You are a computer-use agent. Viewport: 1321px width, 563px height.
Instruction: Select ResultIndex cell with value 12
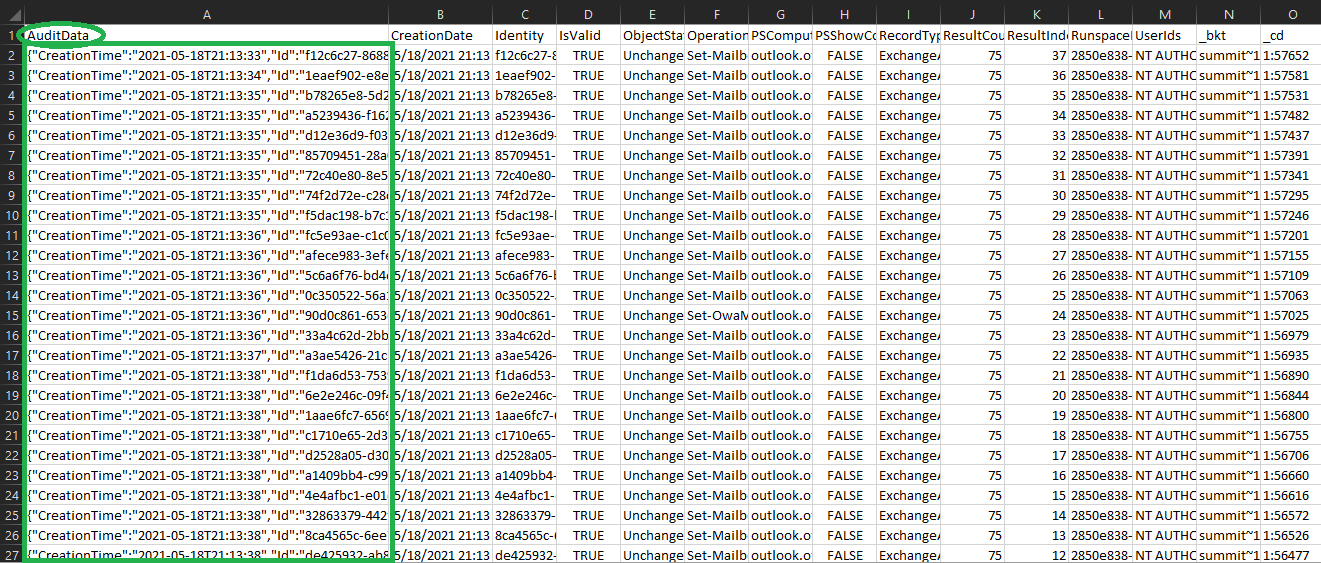pos(1036,555)
